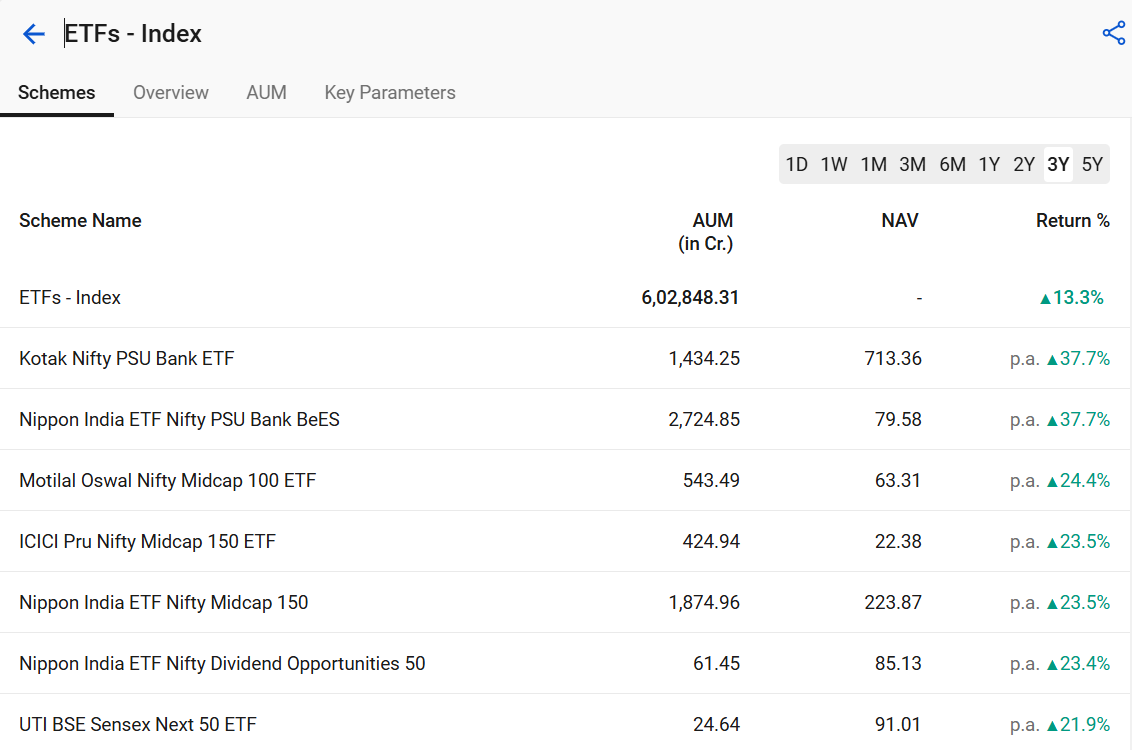Click the back arrow icon
Viewport: 1132px width, 750px height.
(33, 33)
